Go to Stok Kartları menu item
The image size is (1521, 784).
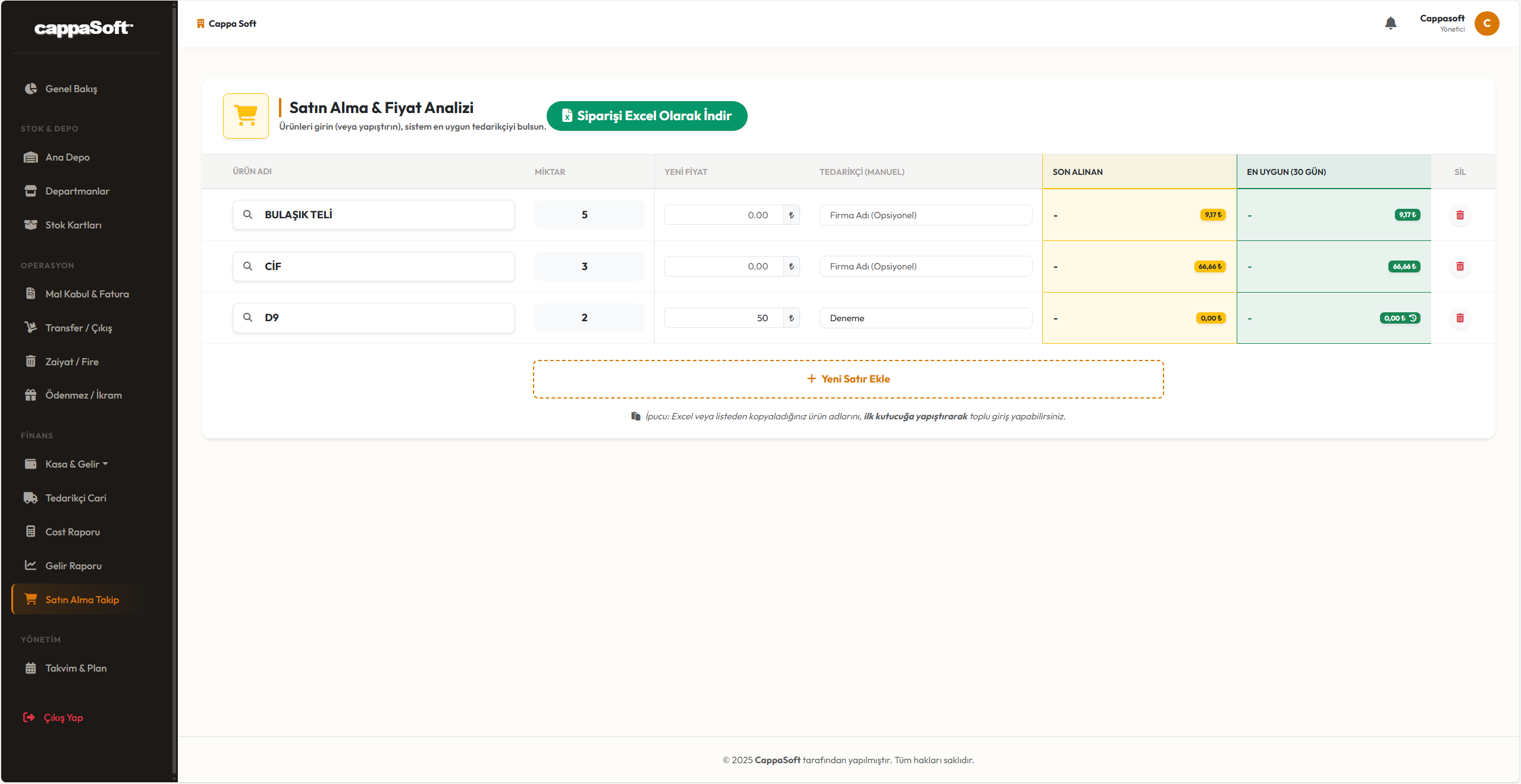(73, 225)
